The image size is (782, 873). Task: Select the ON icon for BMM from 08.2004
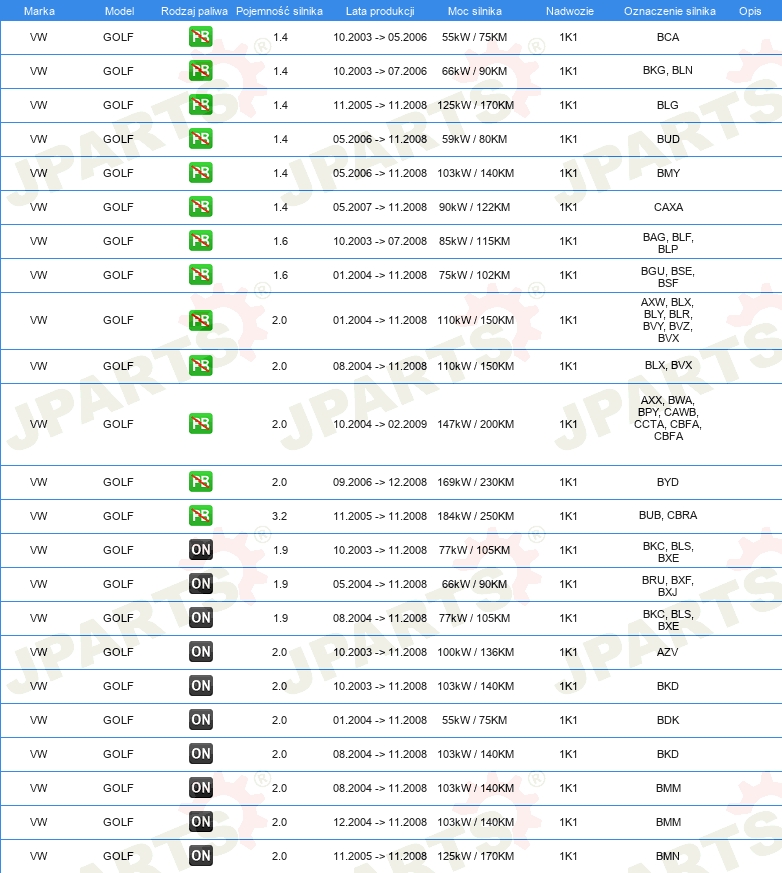pos(200,787)
